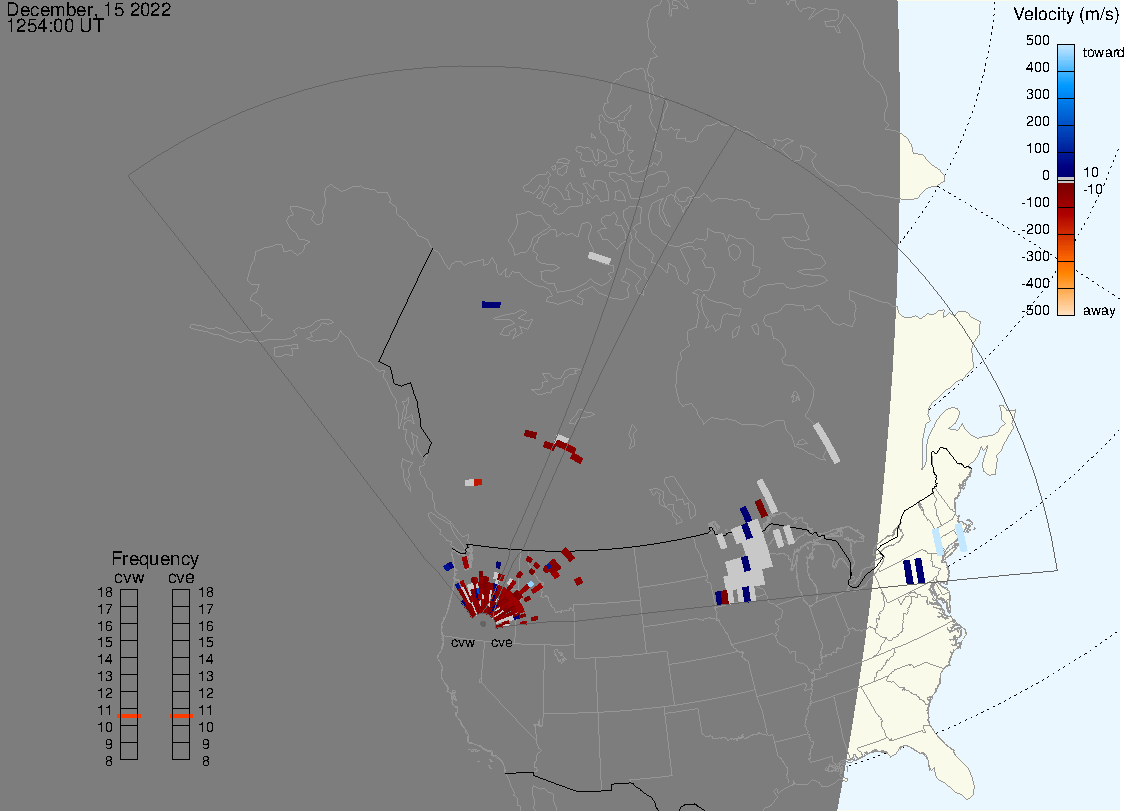Viewport: 1124px width, 811px height.
Task: Click the "300" velocity scale value
Action: click(1037, 94)
